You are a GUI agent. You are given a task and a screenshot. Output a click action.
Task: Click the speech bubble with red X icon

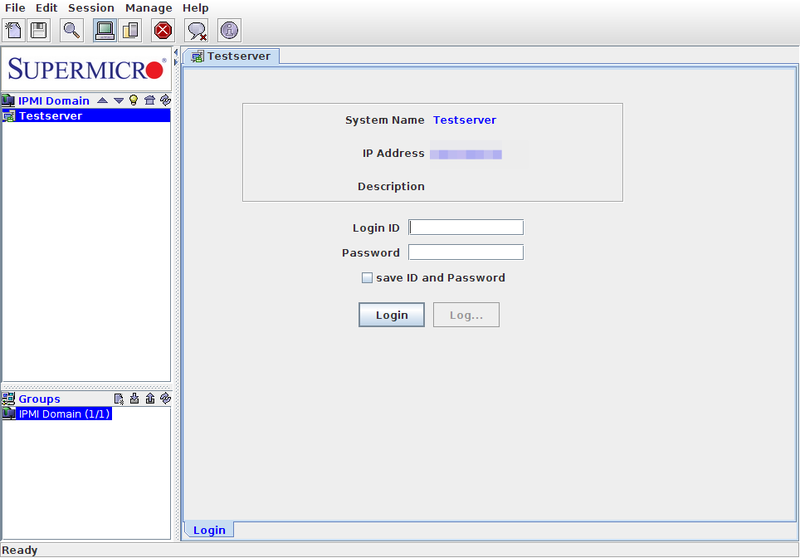pyautogui.click(x=197, y=31)
